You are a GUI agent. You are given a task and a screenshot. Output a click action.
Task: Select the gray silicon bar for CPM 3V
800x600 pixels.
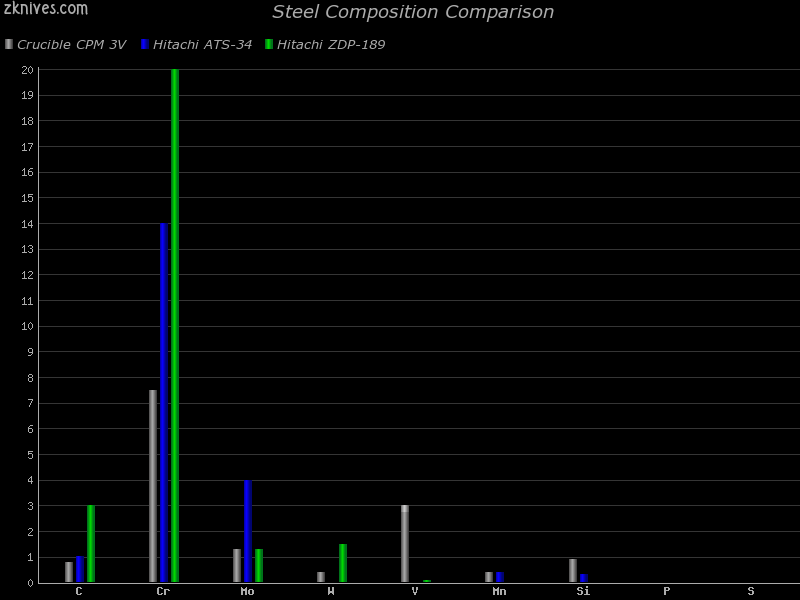click(x=573, y=570)
